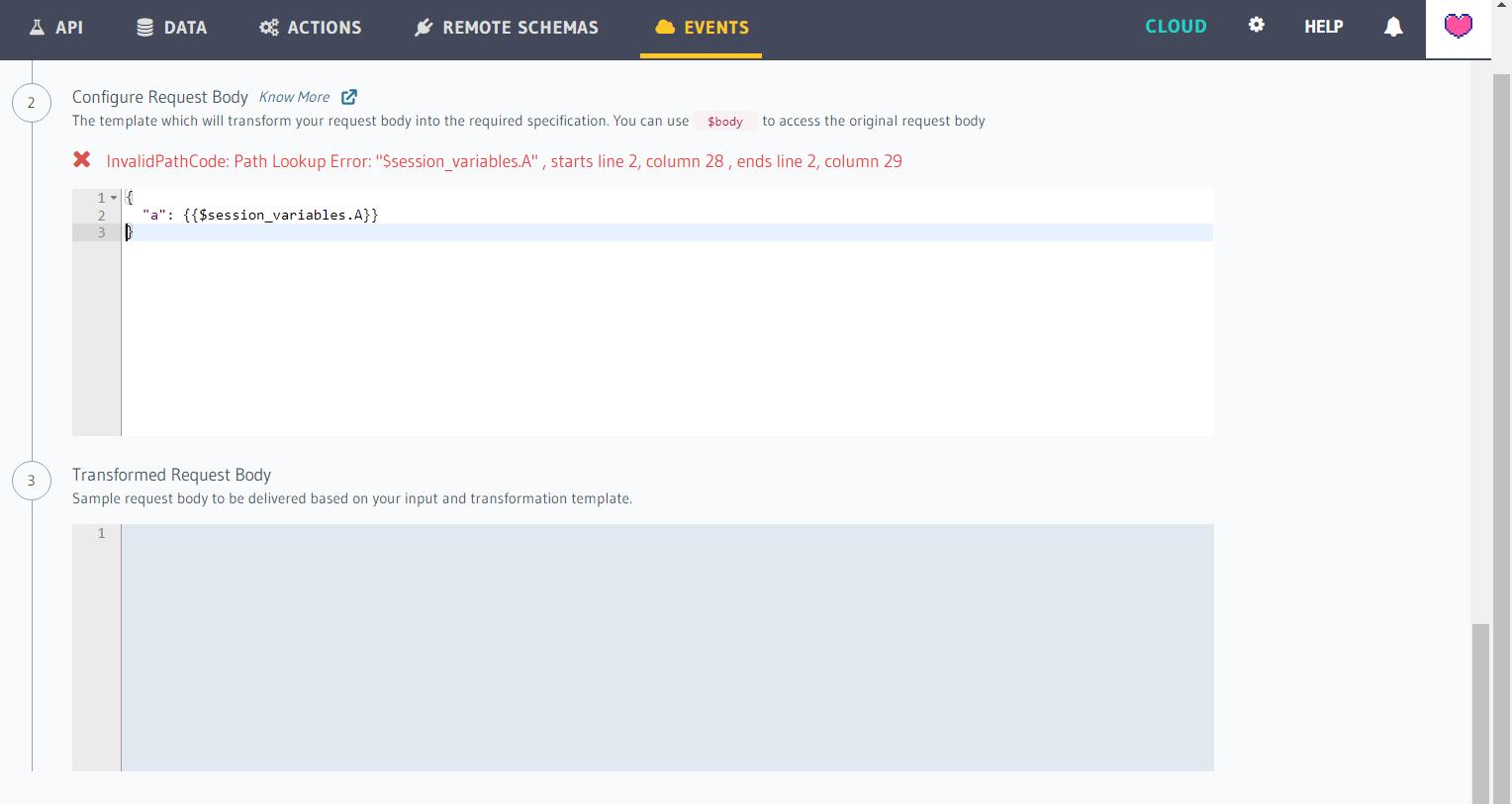Open the ACTIONS tab
This screenshot has width=1512, height=804.
pyautogui.click(x=310, y=27)
